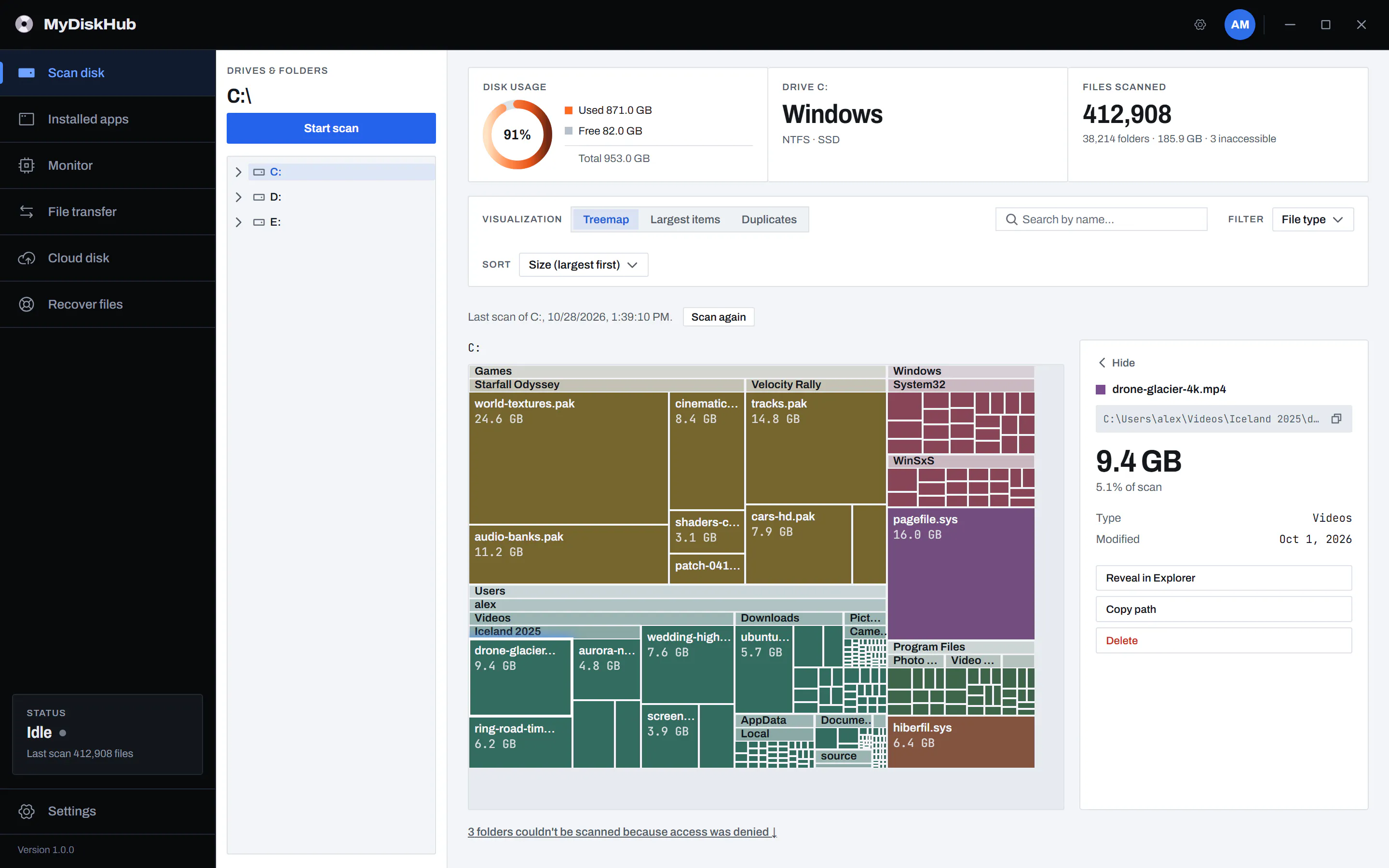The width and height of the screenshot is (1389, 868).
Task: Open the File type filter dropdown
Action: pos(1313,219)
